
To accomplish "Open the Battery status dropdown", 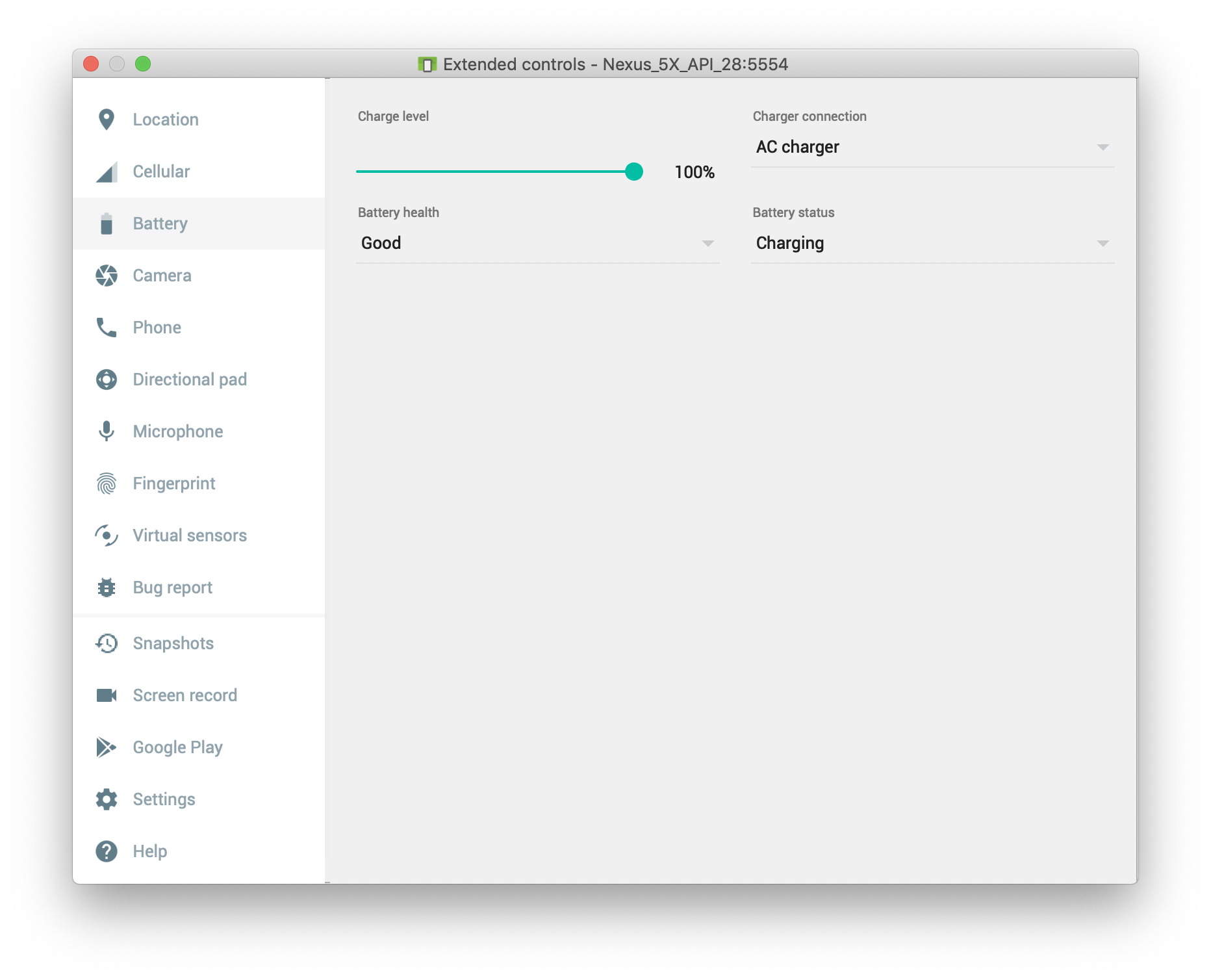I will (932, 244).
